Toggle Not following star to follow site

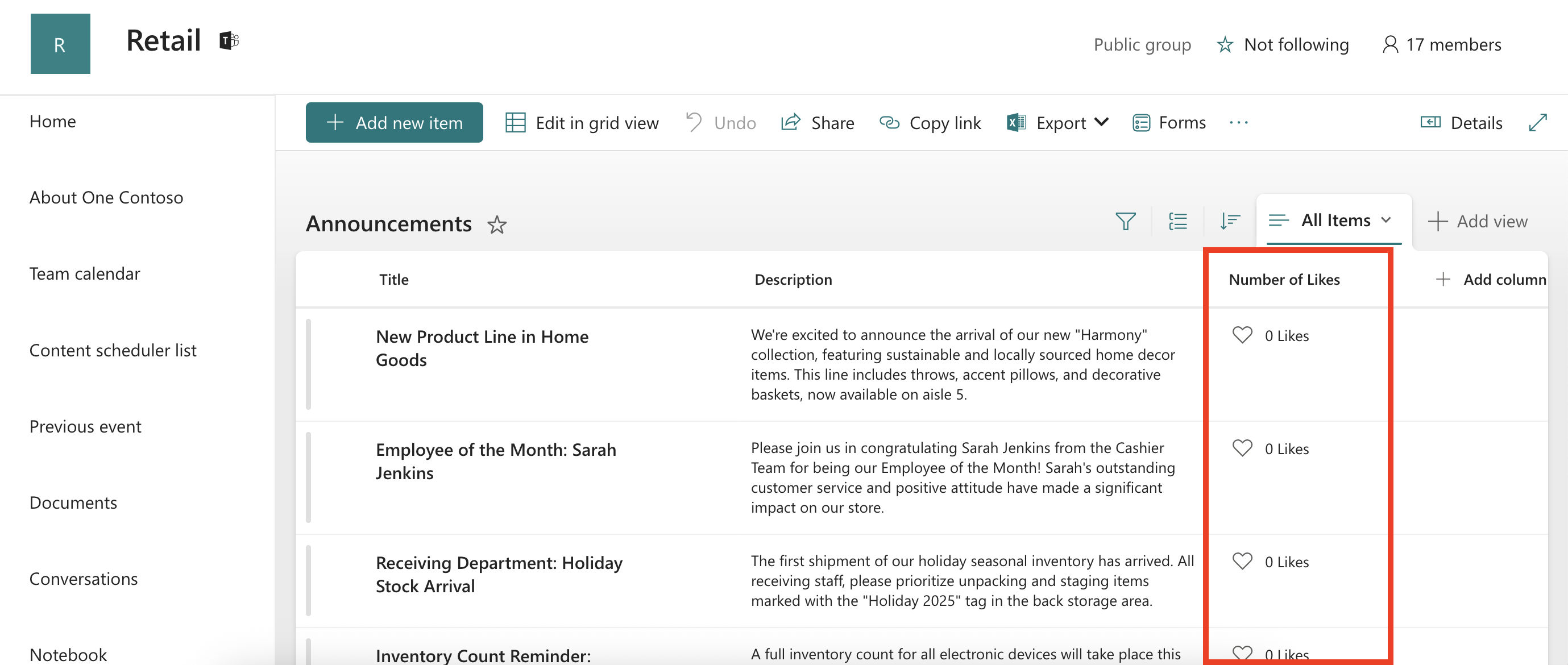(1225, 44)
